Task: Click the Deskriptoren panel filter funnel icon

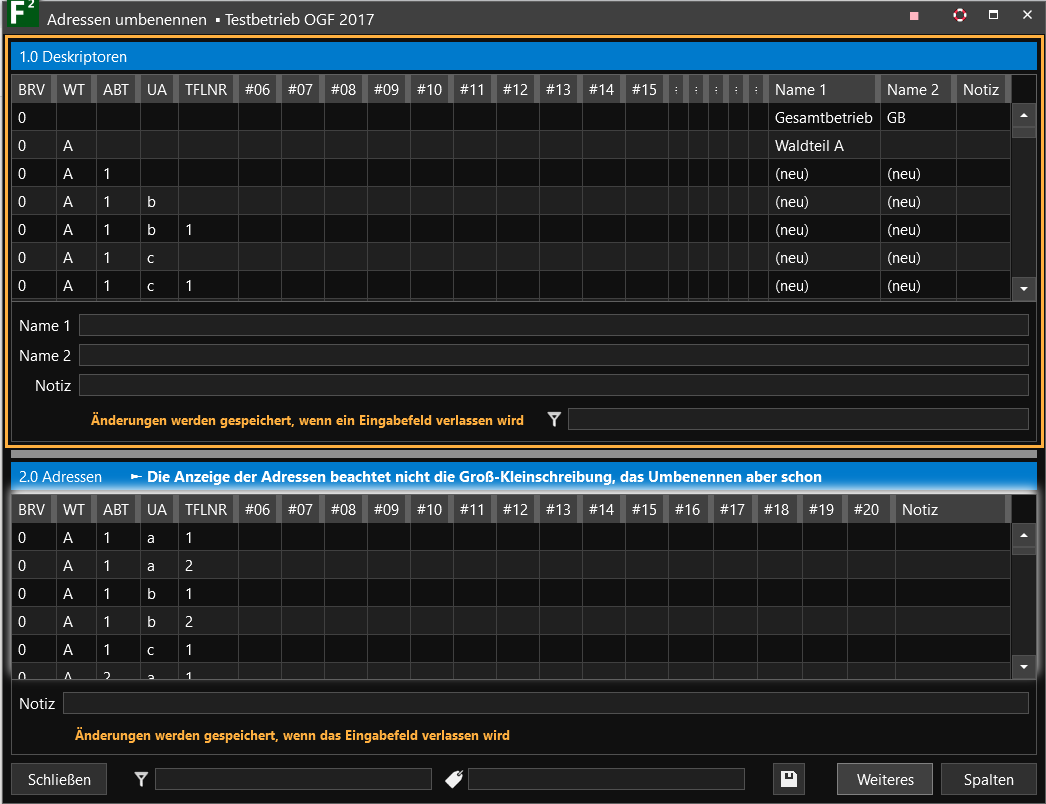Action: [x=555, y=420]
